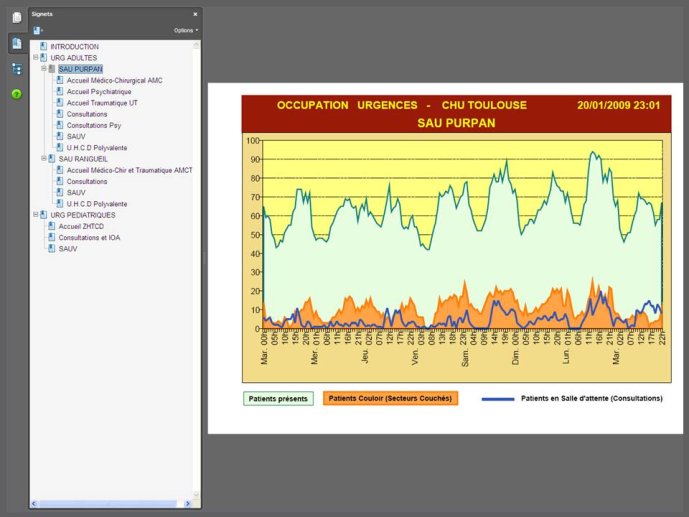Close the Signets panel
Screen dimensions: 689x517
[195, 14]
